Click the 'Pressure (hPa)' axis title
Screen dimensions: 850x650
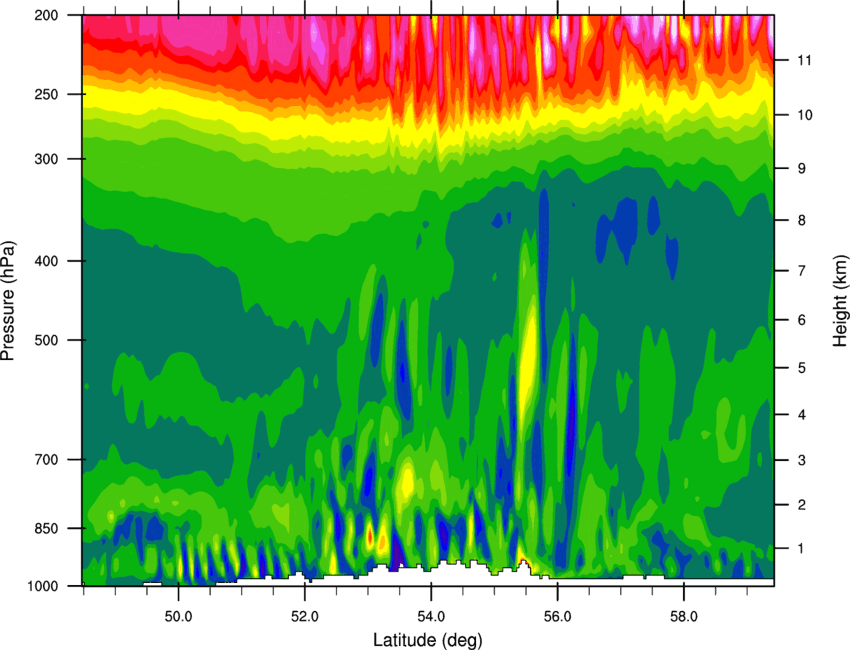tap(8, 300)
